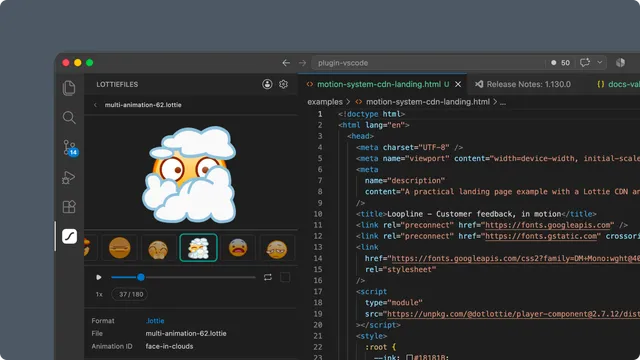The image size is (640, 360).
Task: Click the dotLottie format link
Action: pos(155,321)
